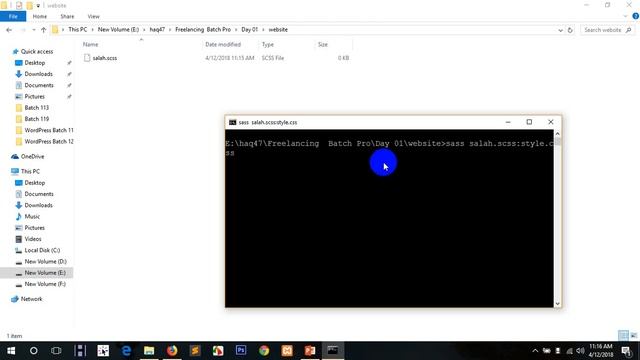The height and width of the screenshot is (360, 640).
Task: Launch Photoshop from the taskbar
Action: 241,351
